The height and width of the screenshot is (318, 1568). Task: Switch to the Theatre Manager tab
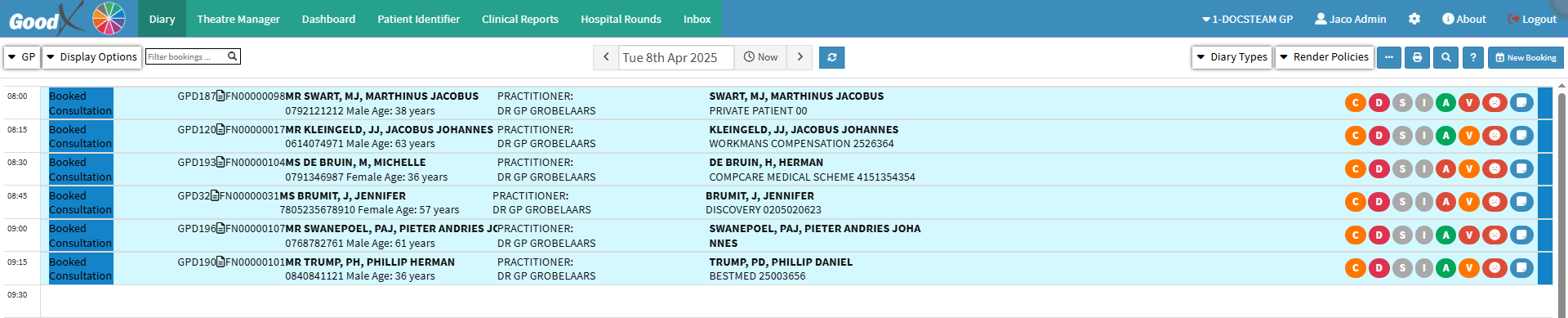238,19
